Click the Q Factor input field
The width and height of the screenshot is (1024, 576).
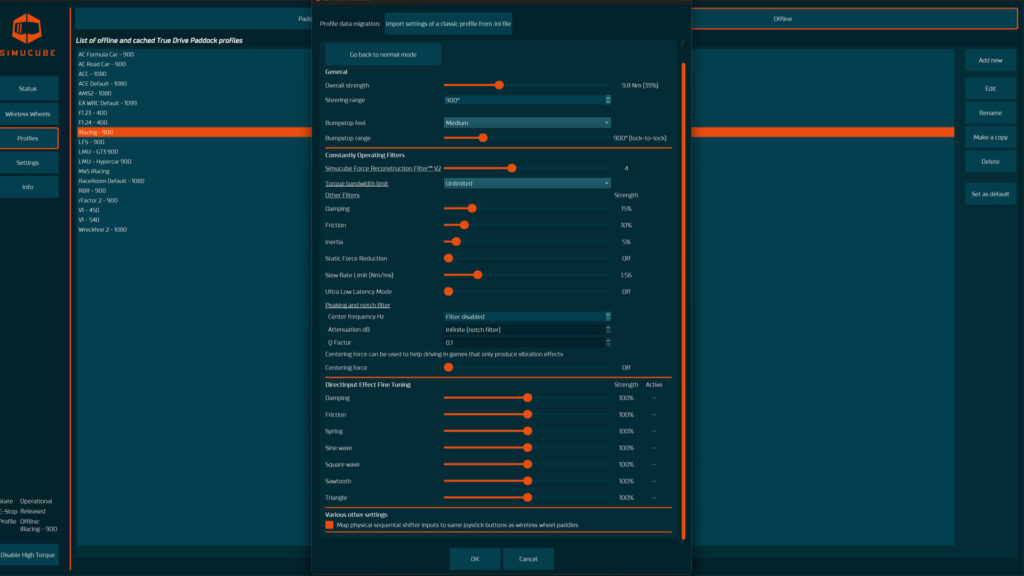coord(527,342)
